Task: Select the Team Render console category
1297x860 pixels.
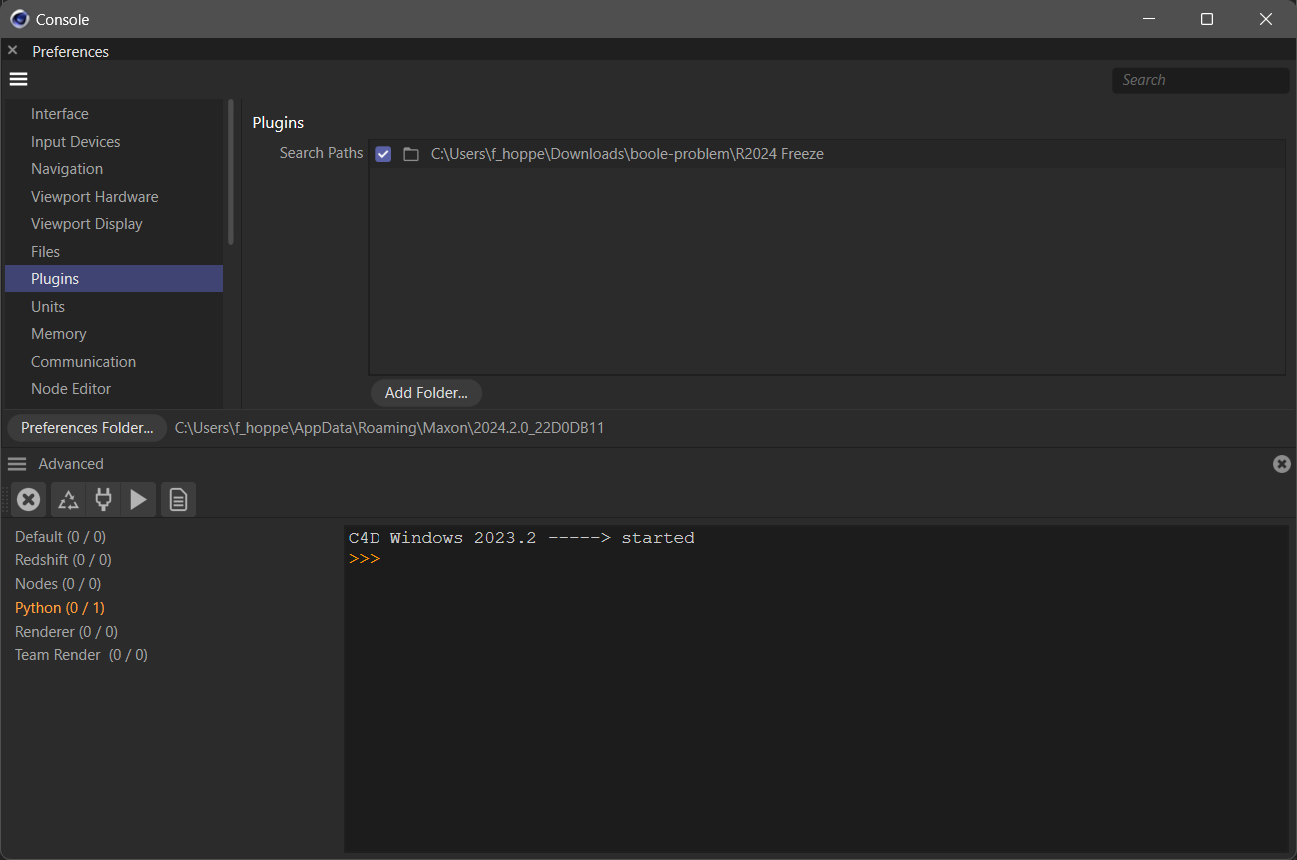Action: (x=81, y=655)
